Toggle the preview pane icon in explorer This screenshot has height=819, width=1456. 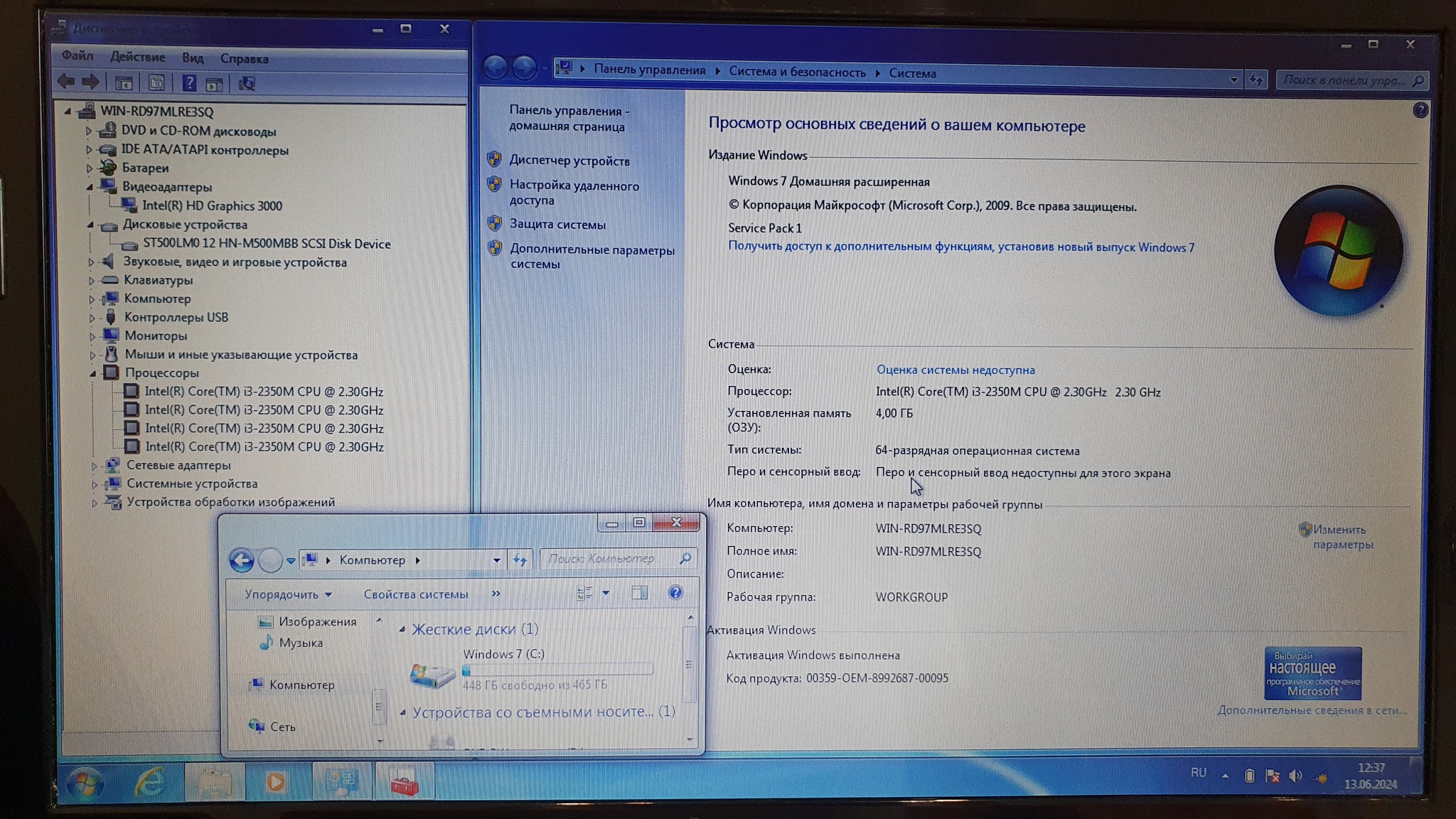(639, 592)
